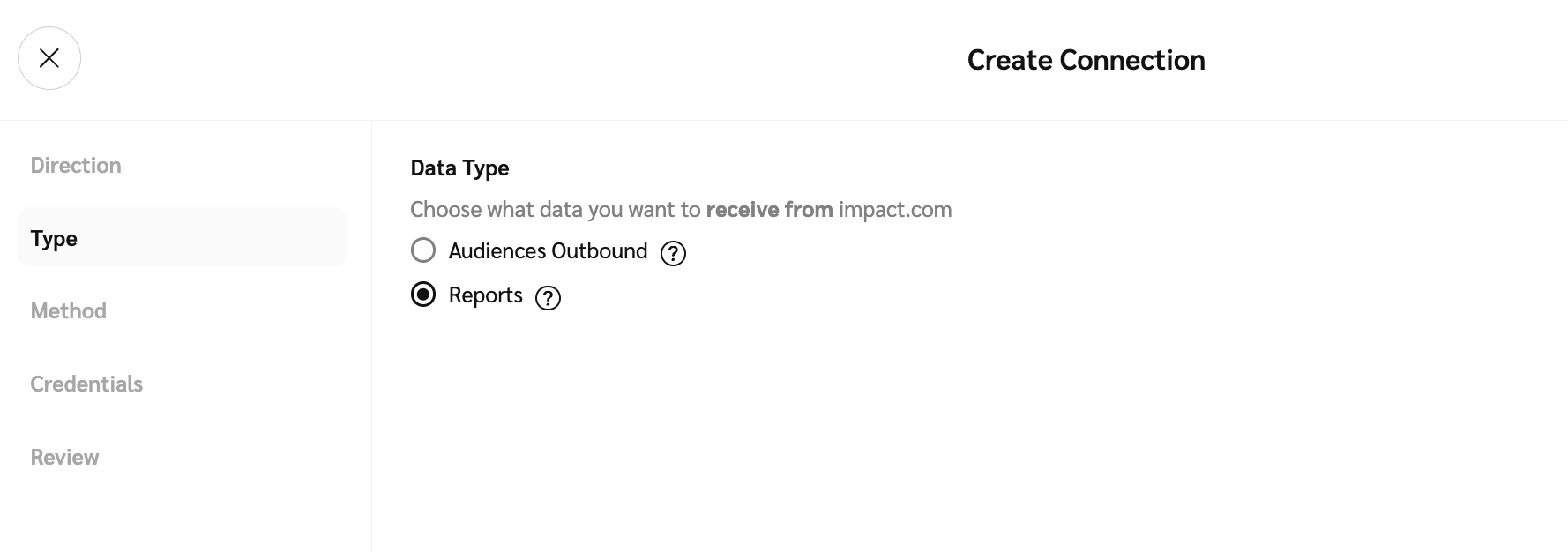Select the Audiences Outbound radio button

tap(423, 250)
